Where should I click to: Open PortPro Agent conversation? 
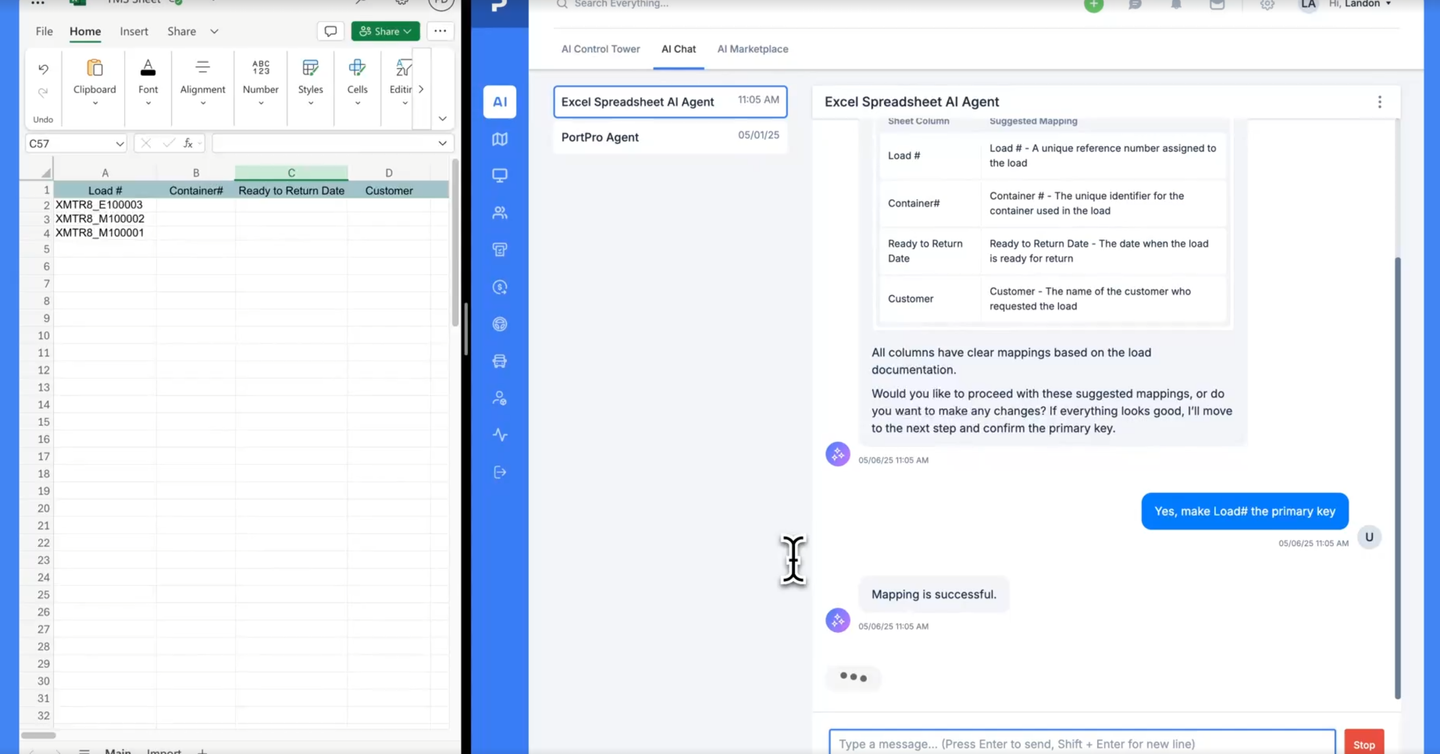(x=670, y=137)
